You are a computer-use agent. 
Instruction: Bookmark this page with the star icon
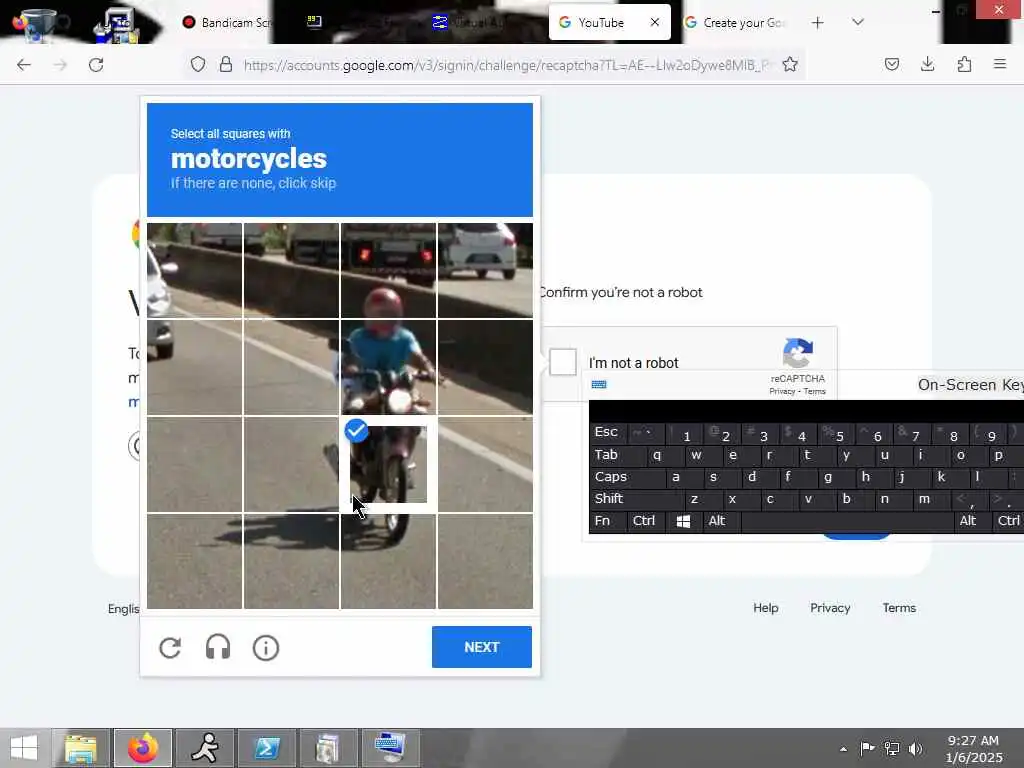(790, 64)
